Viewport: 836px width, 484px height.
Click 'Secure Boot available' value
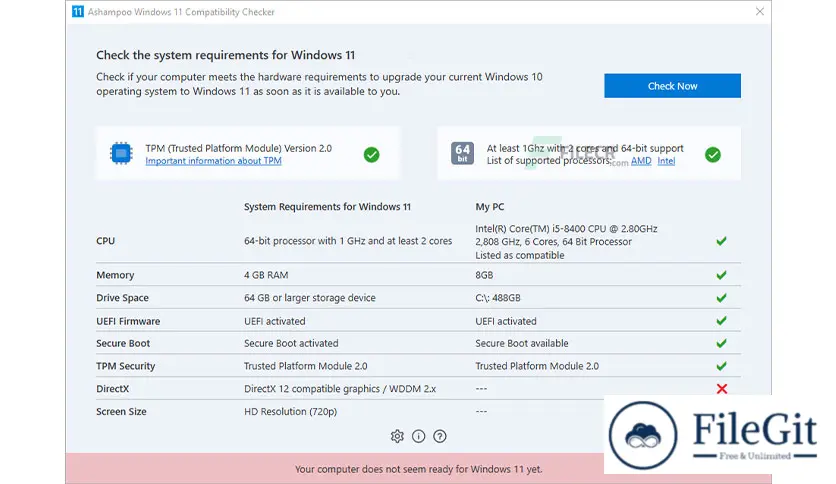522,343
